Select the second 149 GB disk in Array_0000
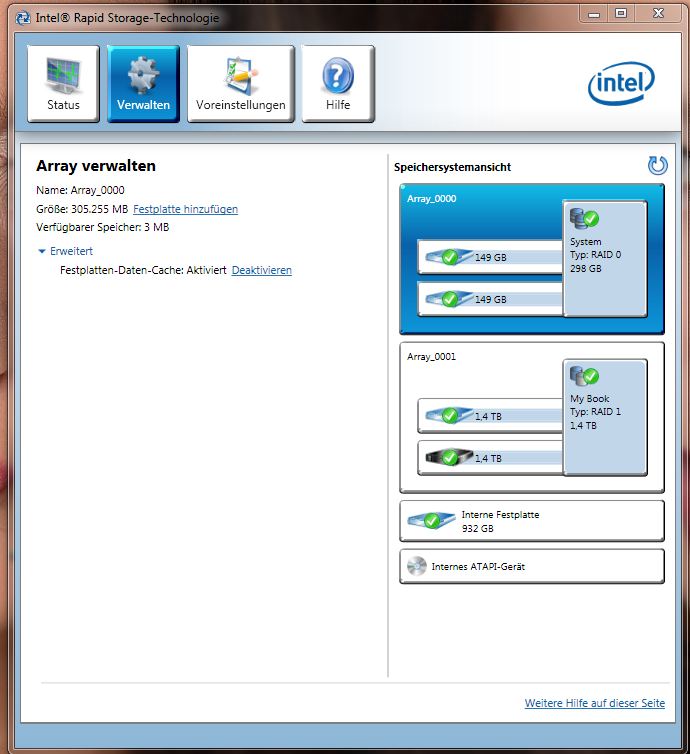This screenshot has width=690, height=754. [490, 299]
